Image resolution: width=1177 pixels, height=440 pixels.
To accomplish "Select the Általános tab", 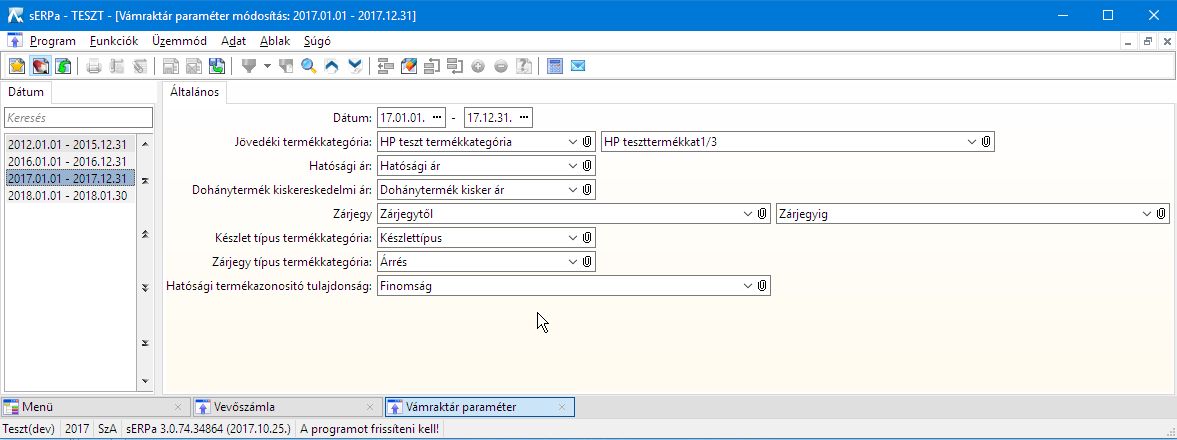I will [x=194, y=92].
